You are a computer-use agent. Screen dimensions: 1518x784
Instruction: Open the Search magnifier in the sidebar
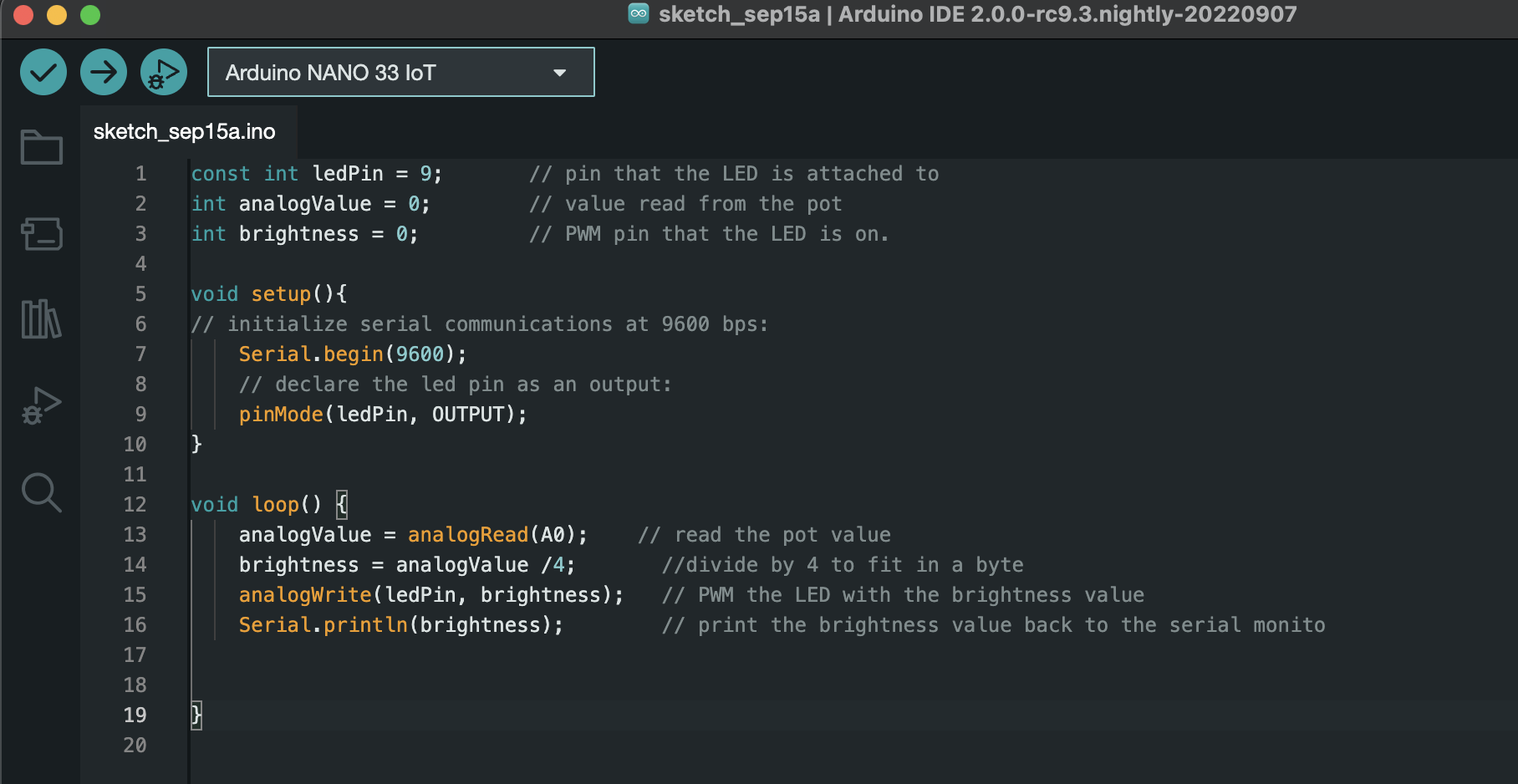point(42,492)
